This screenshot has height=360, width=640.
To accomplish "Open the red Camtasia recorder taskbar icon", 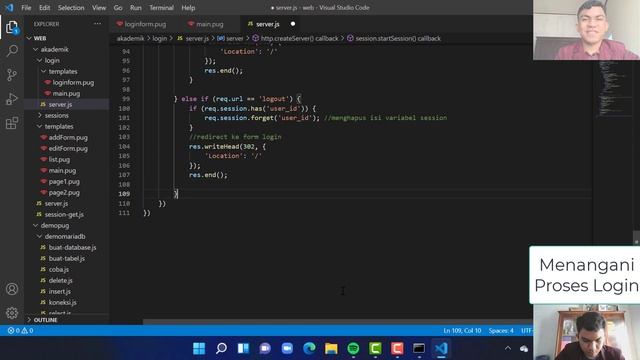I will (x=397, y=348).
